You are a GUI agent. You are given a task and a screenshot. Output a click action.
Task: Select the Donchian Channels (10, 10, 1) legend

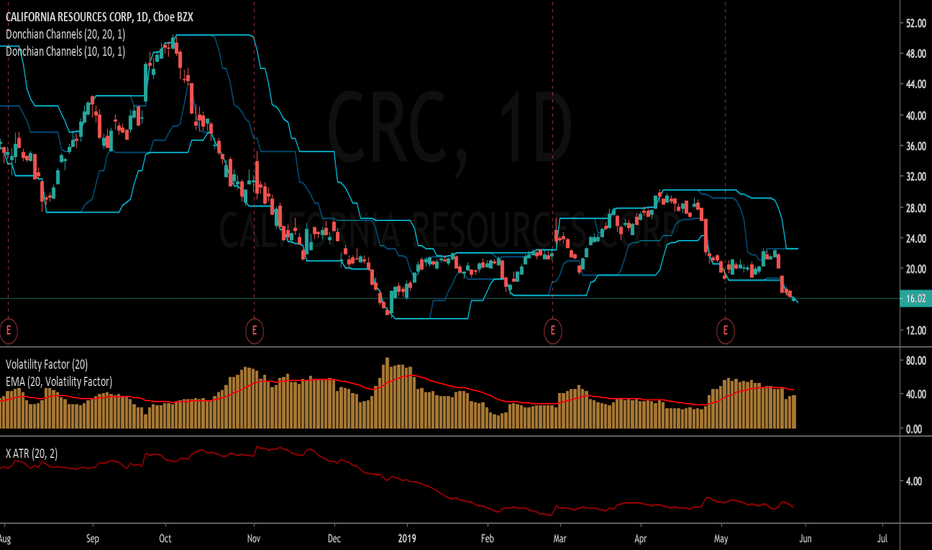pyautogui.click(x=65, y=52)
